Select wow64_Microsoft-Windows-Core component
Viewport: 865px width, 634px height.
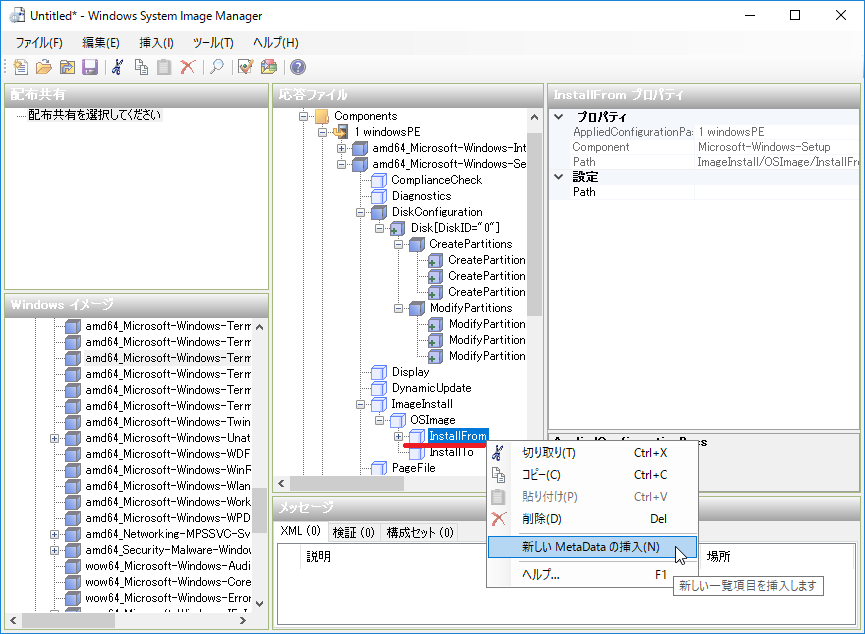pos(168,582)
